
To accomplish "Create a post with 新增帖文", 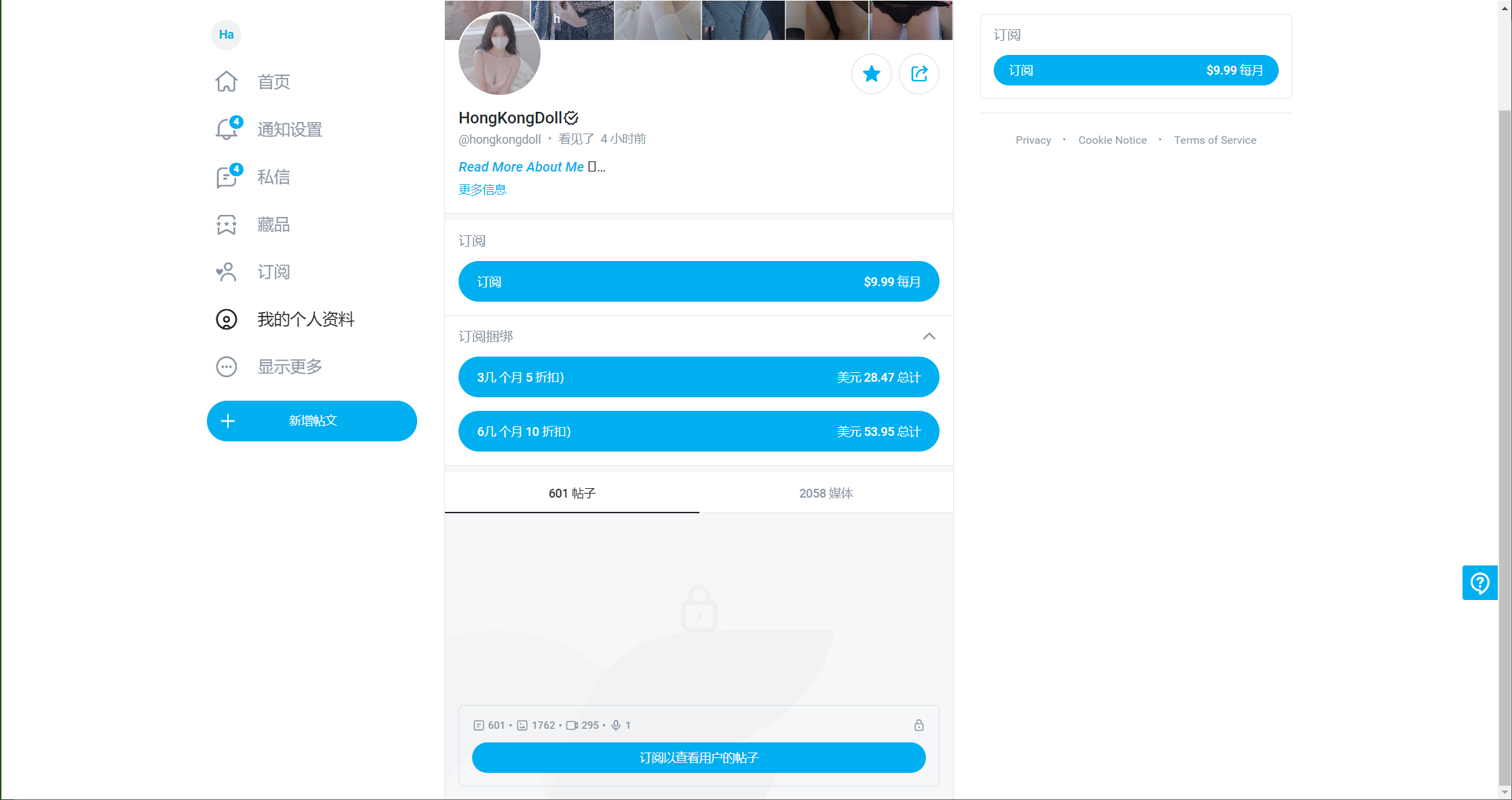I will tap(312, 421).
